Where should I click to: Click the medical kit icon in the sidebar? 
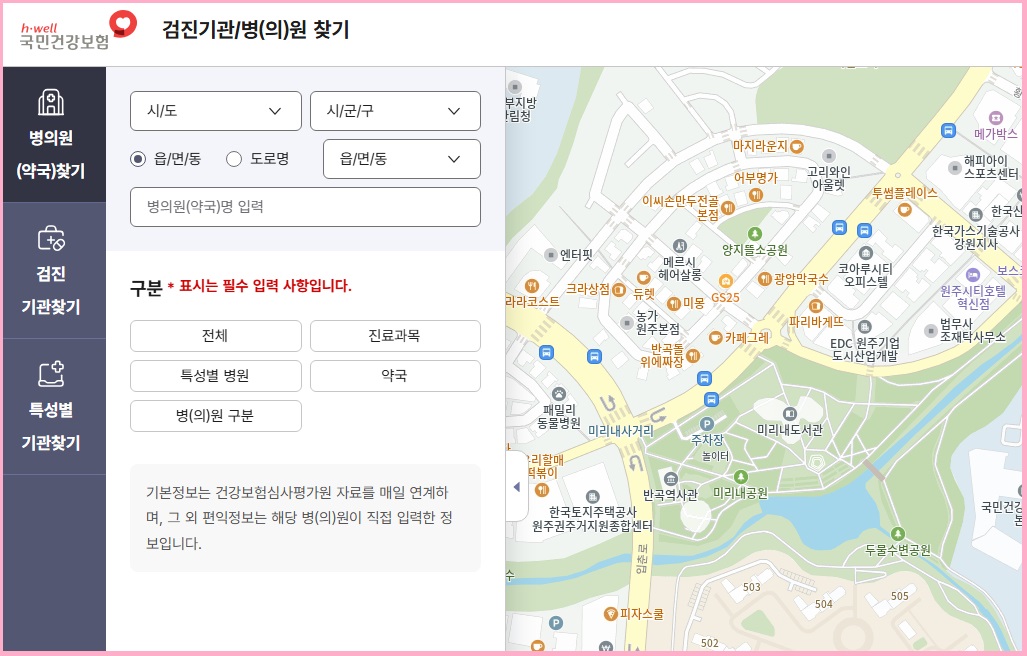(x=51, y=238)
